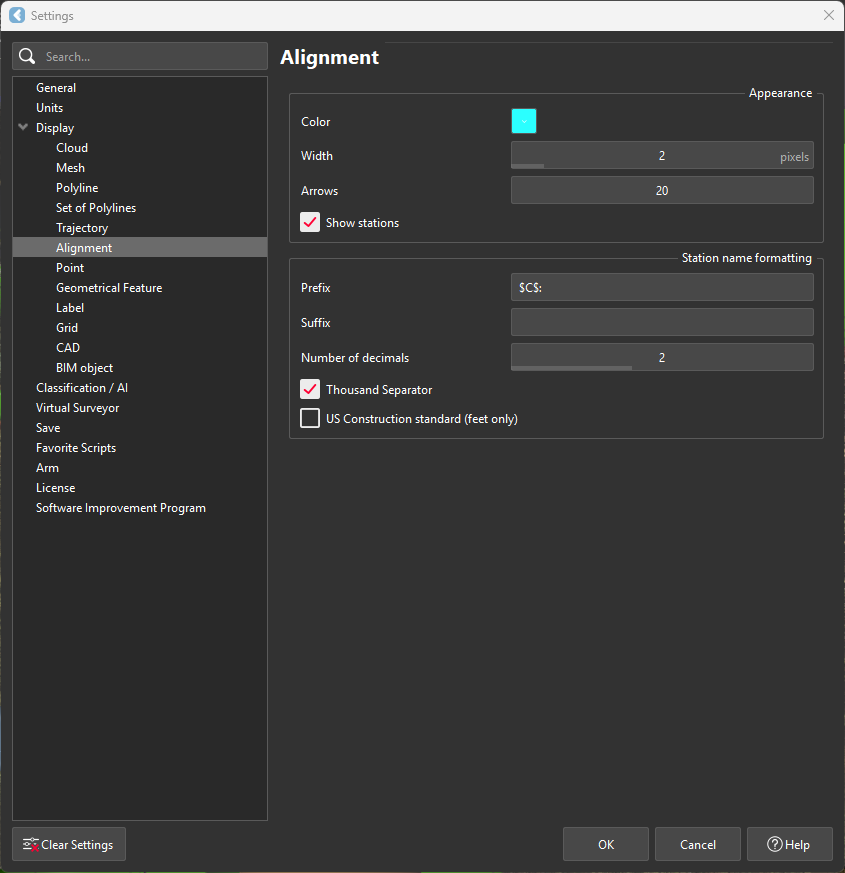Click the app logo in title bar
845x873 pixels.
(x=17, y=15)
